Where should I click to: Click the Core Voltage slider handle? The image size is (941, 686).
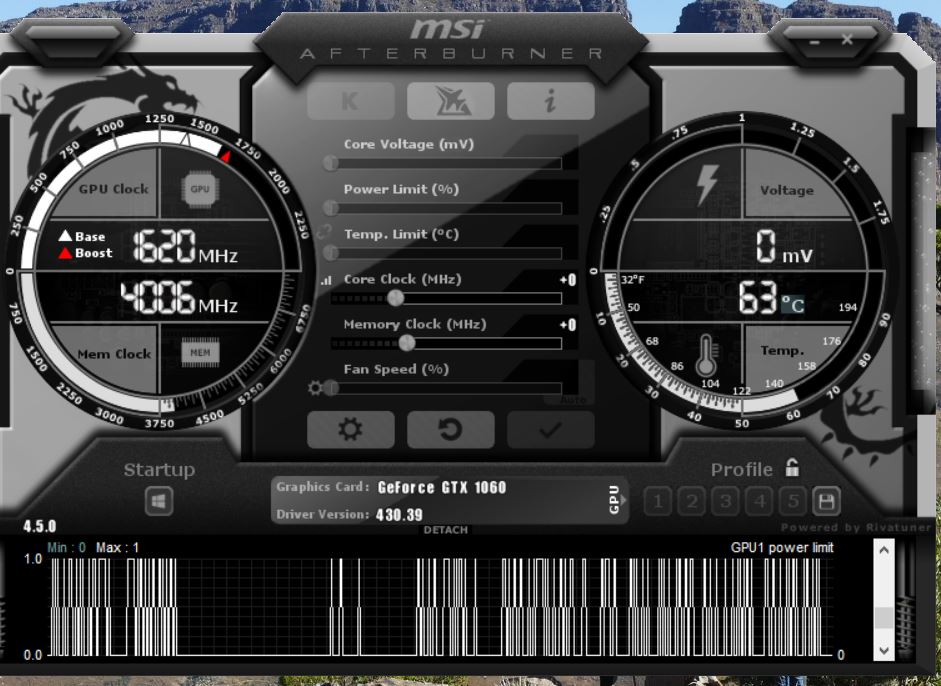coord(330,163)
